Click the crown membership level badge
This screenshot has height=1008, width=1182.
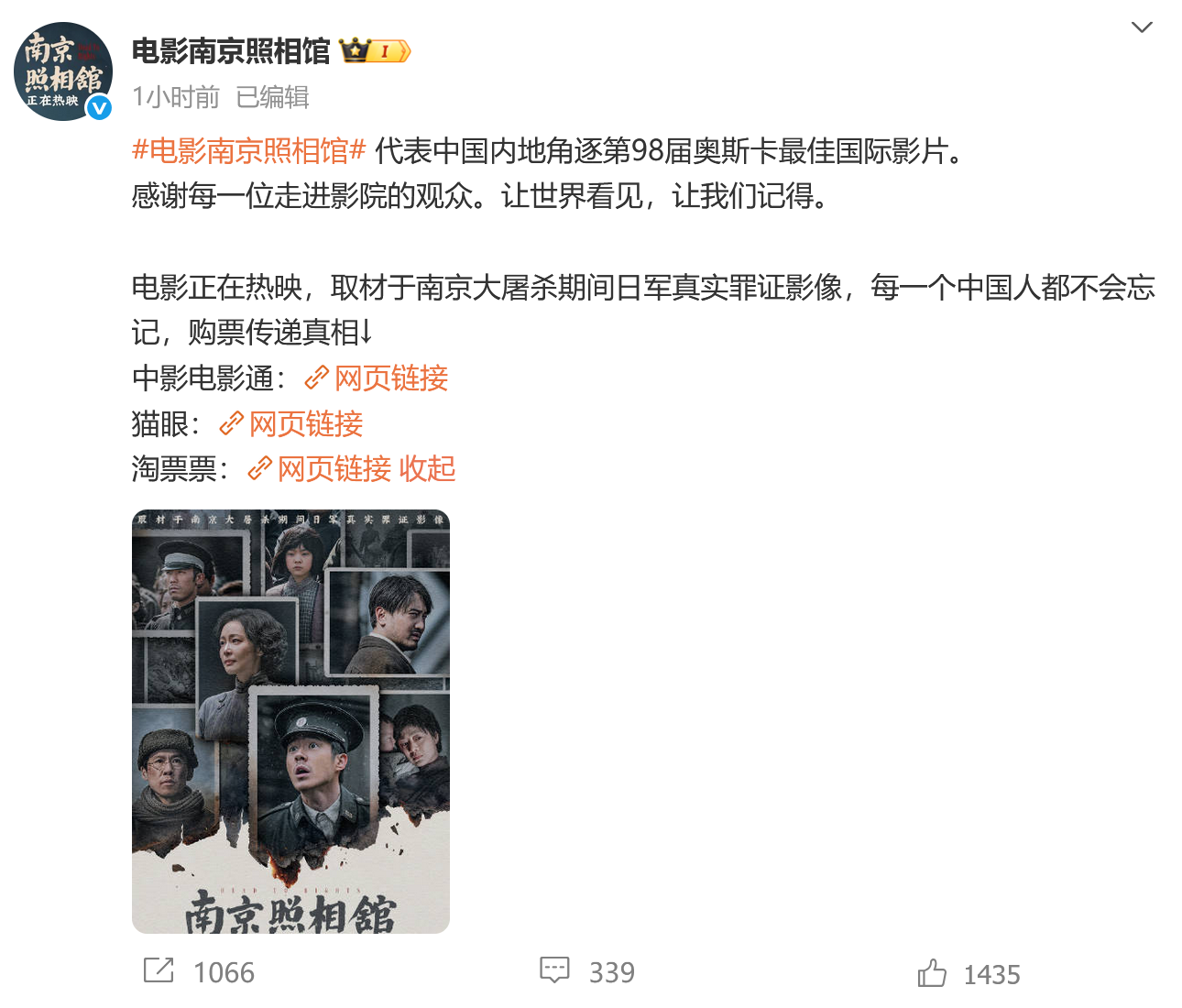pyautogui.click(x=375, y=51)
